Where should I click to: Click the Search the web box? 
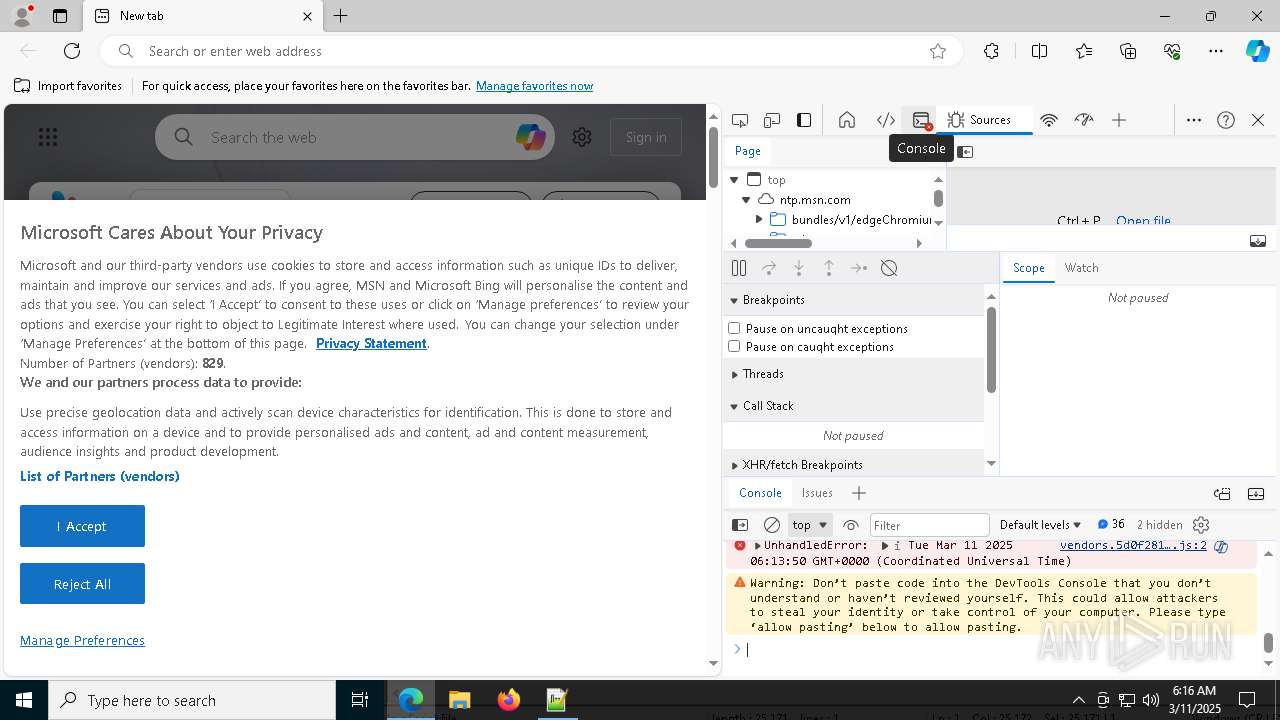(x=355, y=137)
